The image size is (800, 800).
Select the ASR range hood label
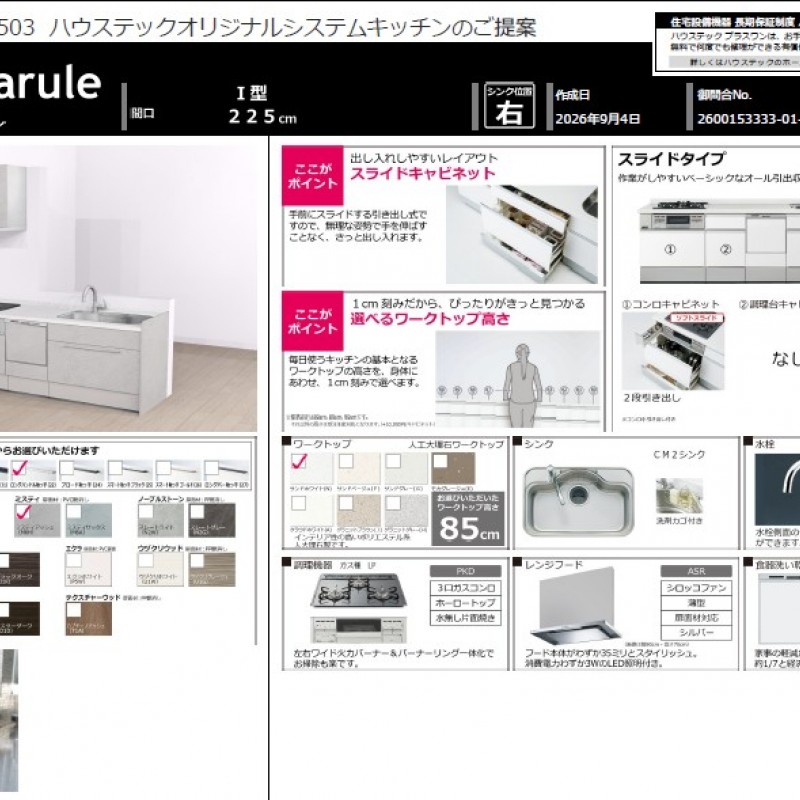click(x=696, y=571)
